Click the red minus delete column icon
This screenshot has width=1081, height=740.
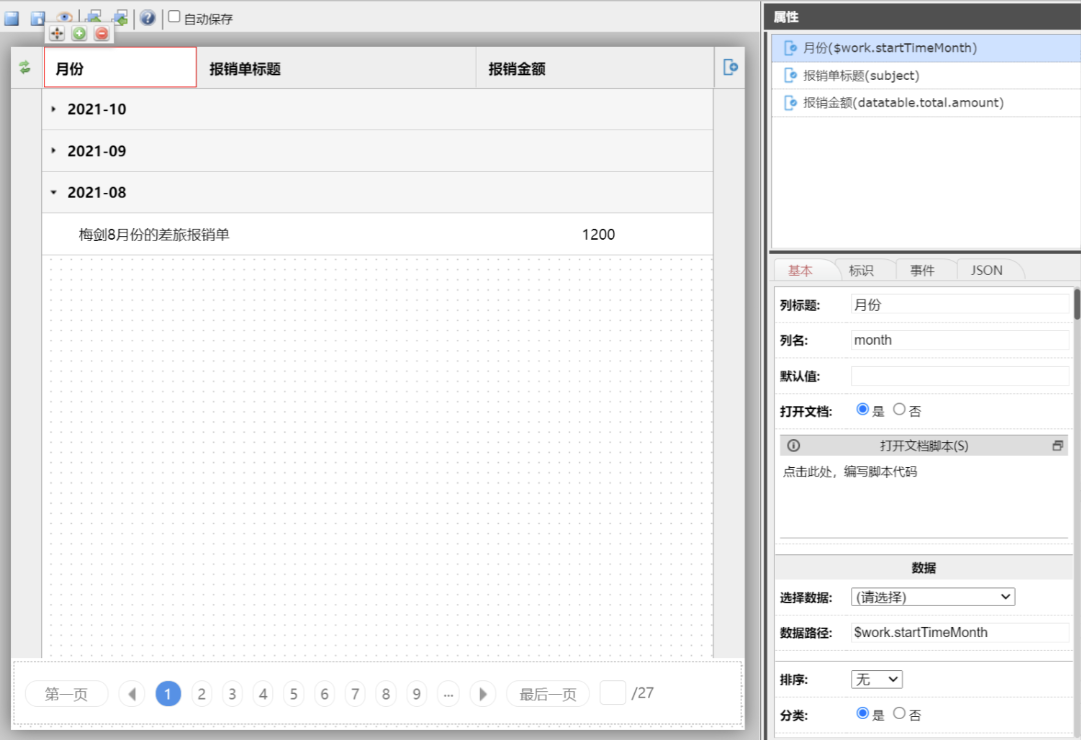pos(101,34)
